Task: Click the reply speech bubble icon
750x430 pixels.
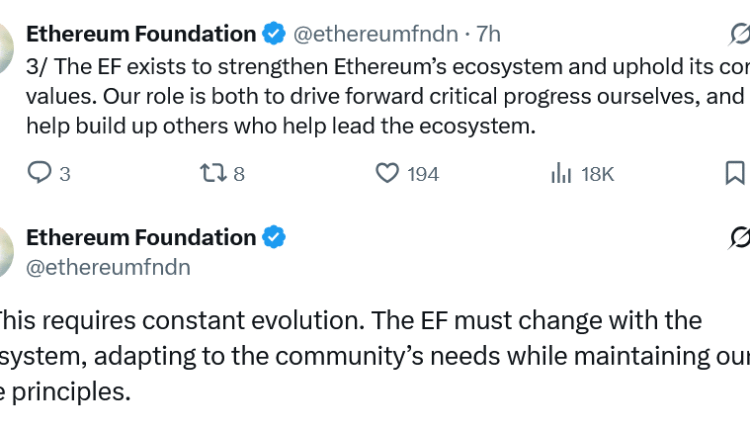Action: [x=38, y=173]
